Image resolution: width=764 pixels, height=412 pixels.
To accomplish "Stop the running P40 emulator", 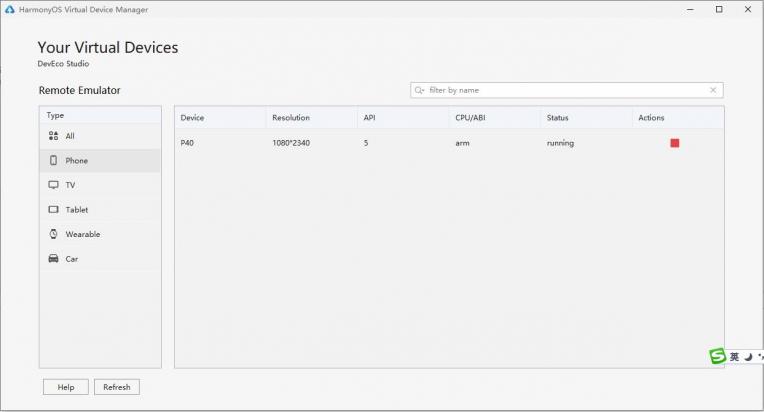I will [x=674, y=143].
